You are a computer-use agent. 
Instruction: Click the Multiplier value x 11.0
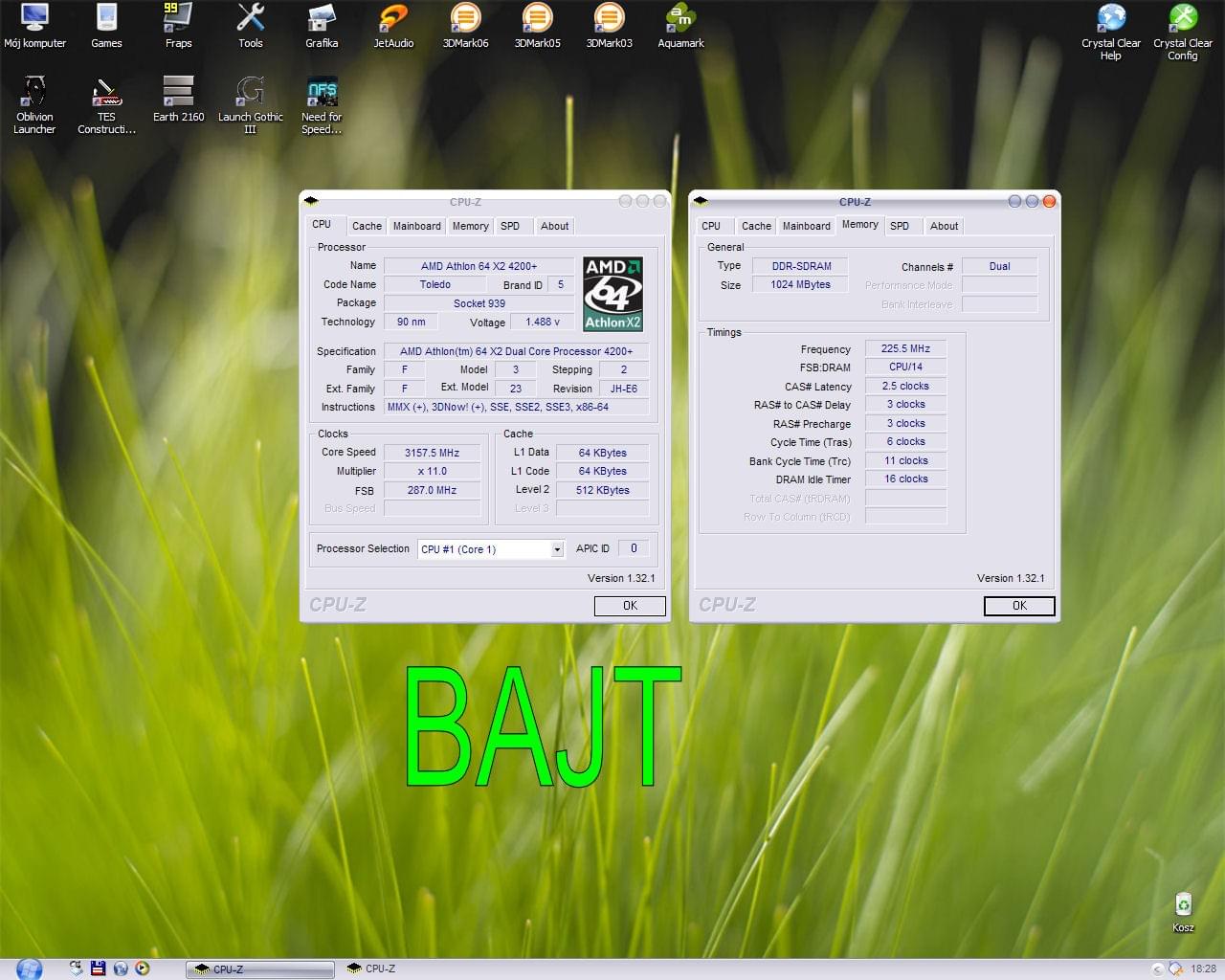(433, 471)
